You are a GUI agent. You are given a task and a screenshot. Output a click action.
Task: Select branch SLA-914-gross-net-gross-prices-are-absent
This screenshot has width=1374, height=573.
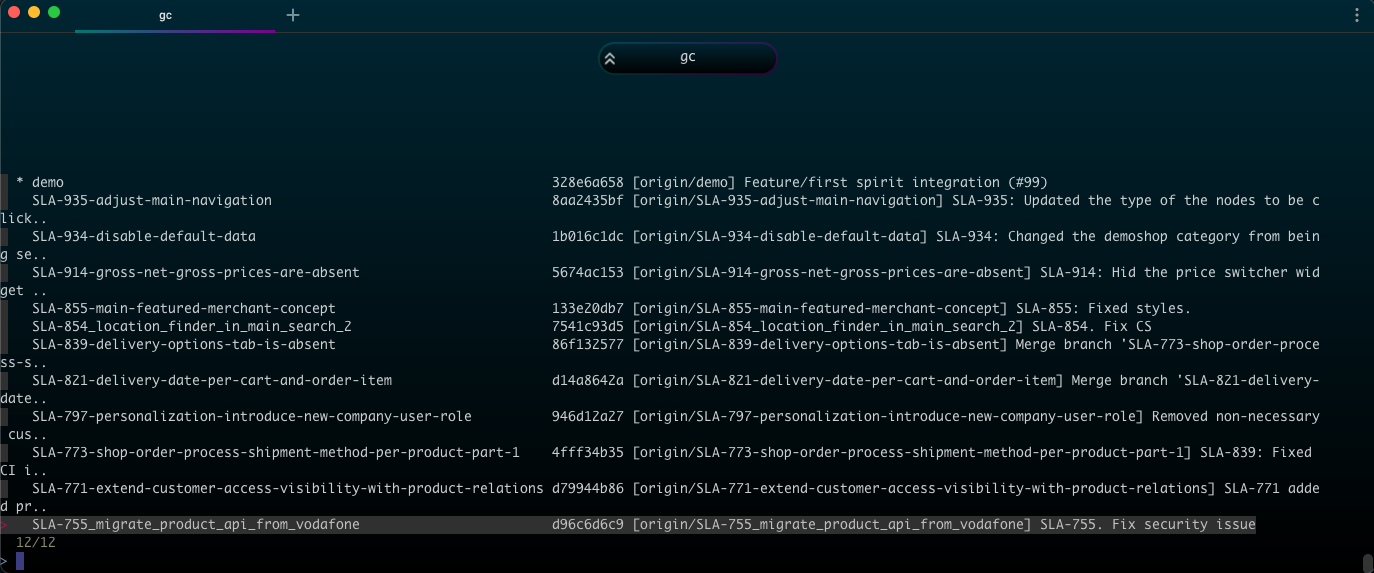coord(196,273)
